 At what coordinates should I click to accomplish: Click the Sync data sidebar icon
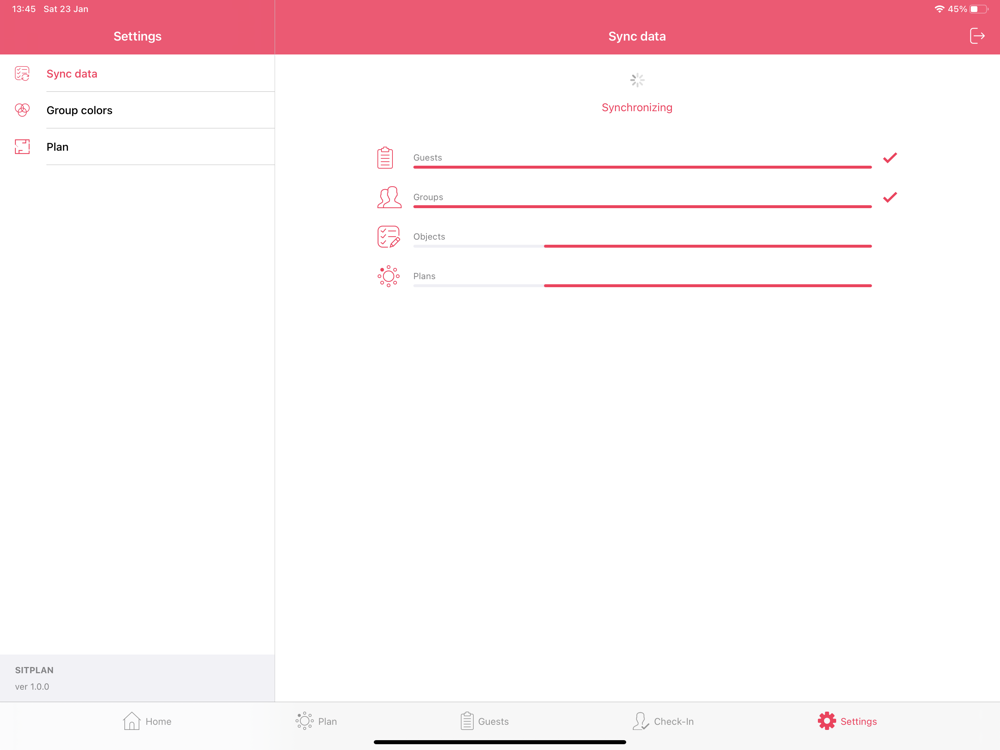(22, 73)
